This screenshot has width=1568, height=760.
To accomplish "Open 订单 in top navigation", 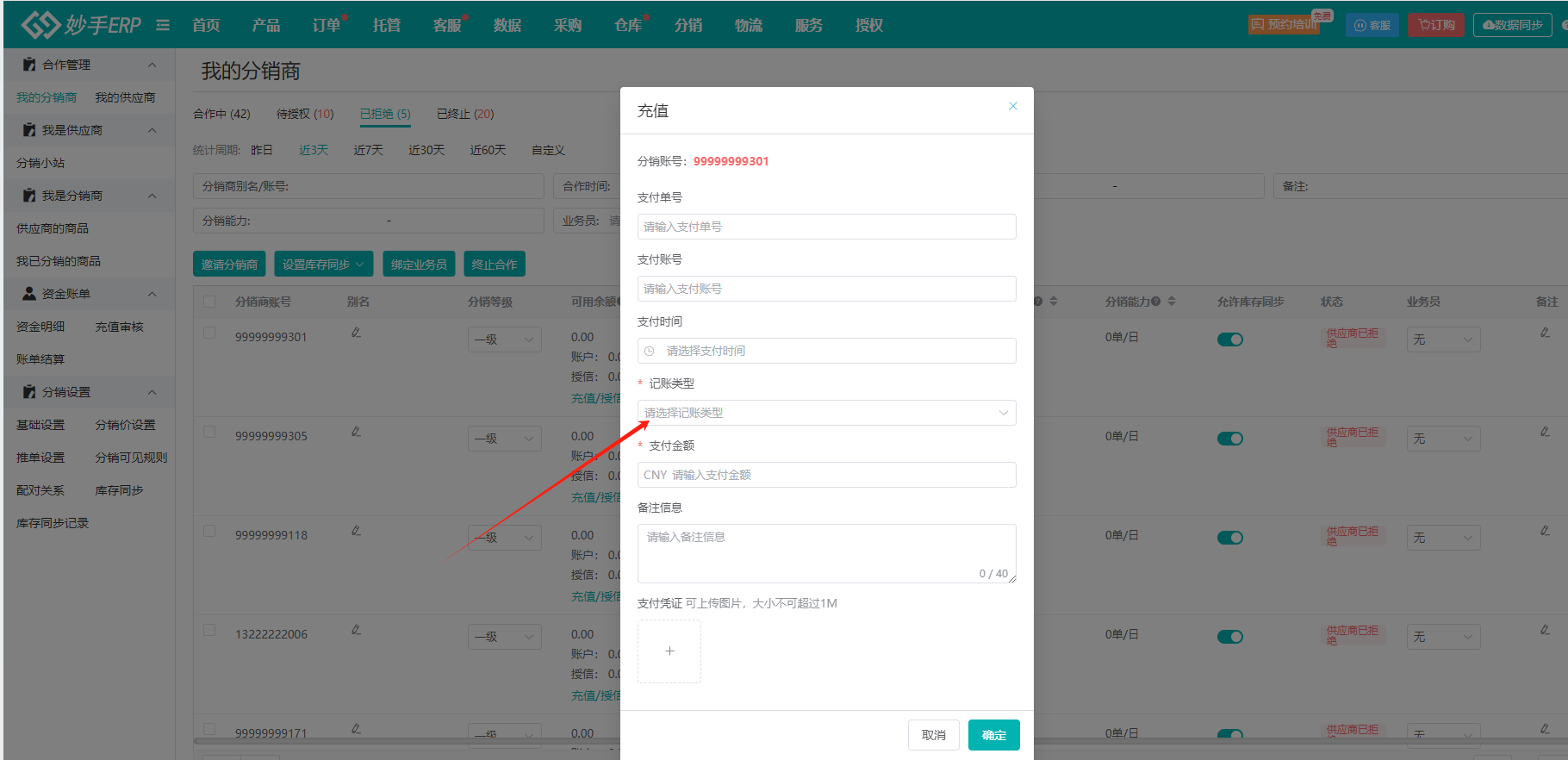I will coord(327,25).
